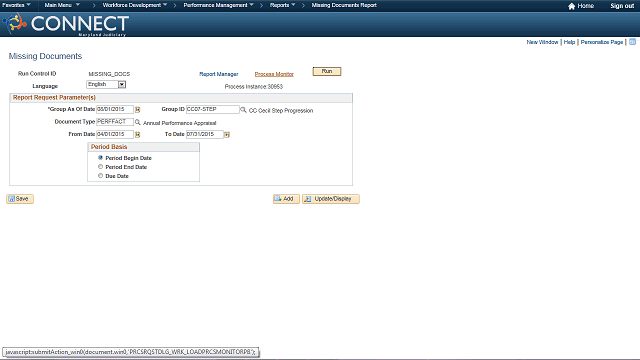Open calendar for Group As Of Date

click(x=138, y=109)
